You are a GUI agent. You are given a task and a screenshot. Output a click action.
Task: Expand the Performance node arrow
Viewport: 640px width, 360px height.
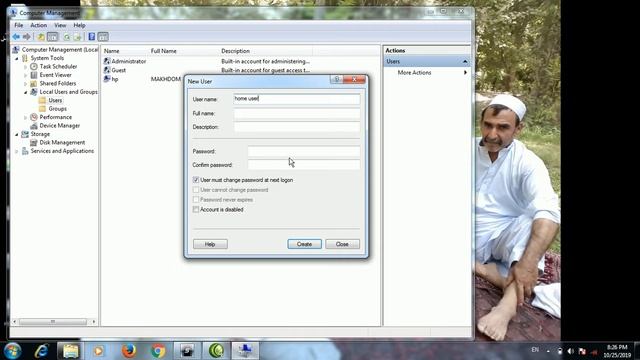[26, 118]
